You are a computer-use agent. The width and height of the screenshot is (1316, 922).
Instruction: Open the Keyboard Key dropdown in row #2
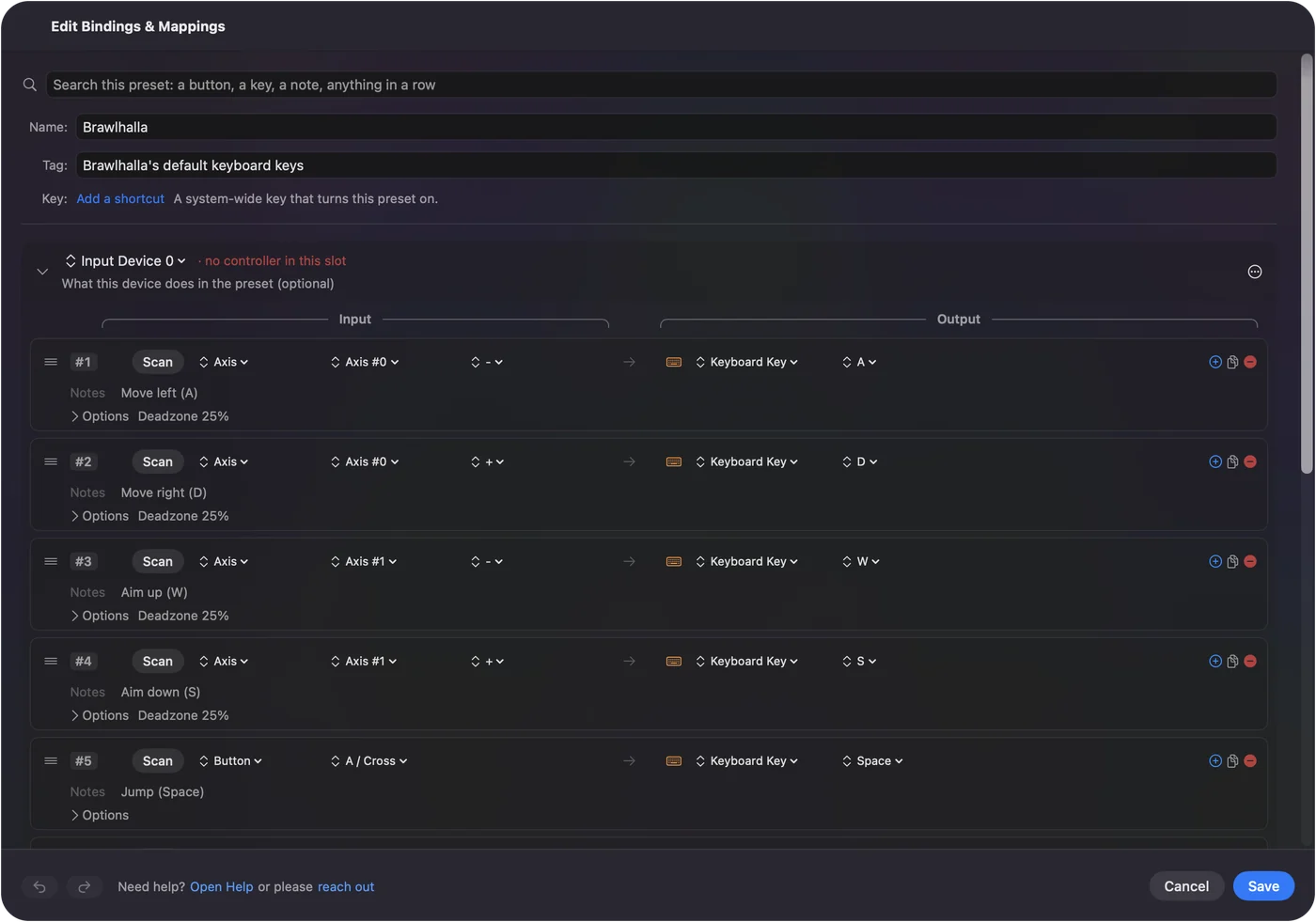tap(747, 461)
